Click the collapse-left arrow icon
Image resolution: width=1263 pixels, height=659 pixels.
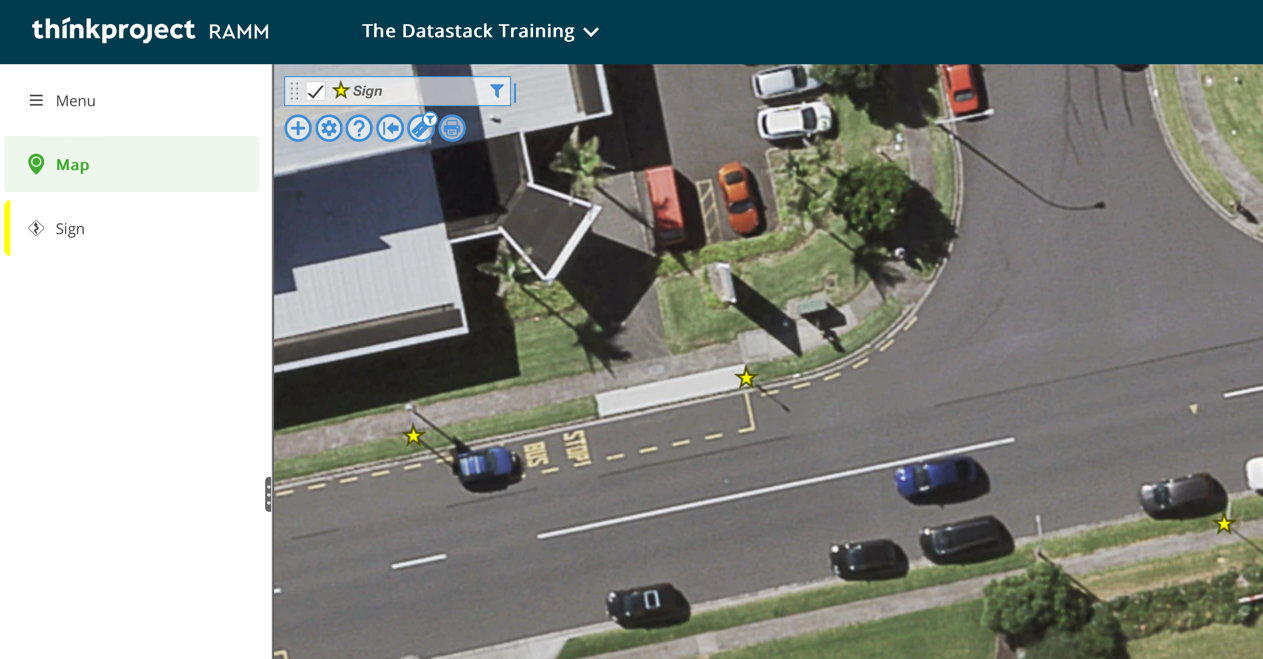point(390,128)
